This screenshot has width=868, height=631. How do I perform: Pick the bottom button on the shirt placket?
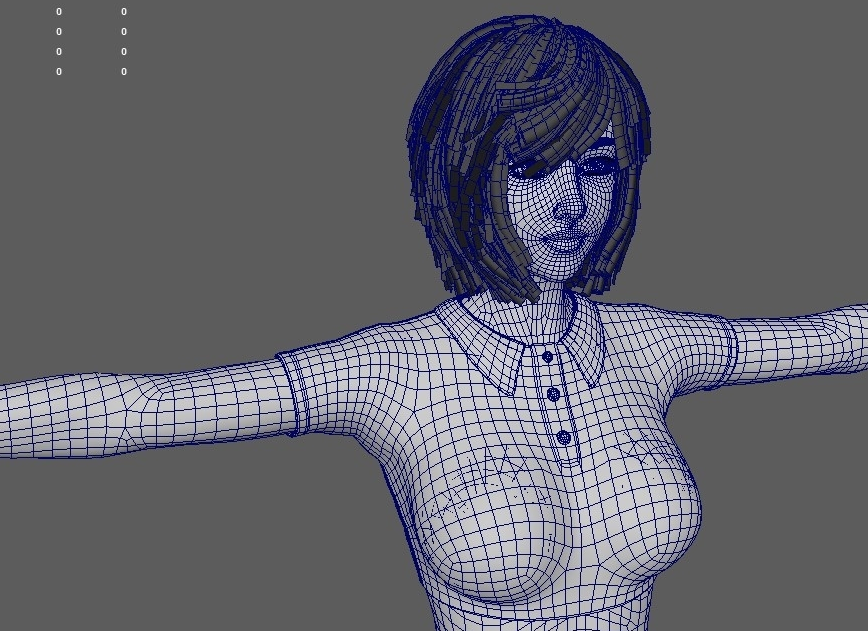coord(563,437)
